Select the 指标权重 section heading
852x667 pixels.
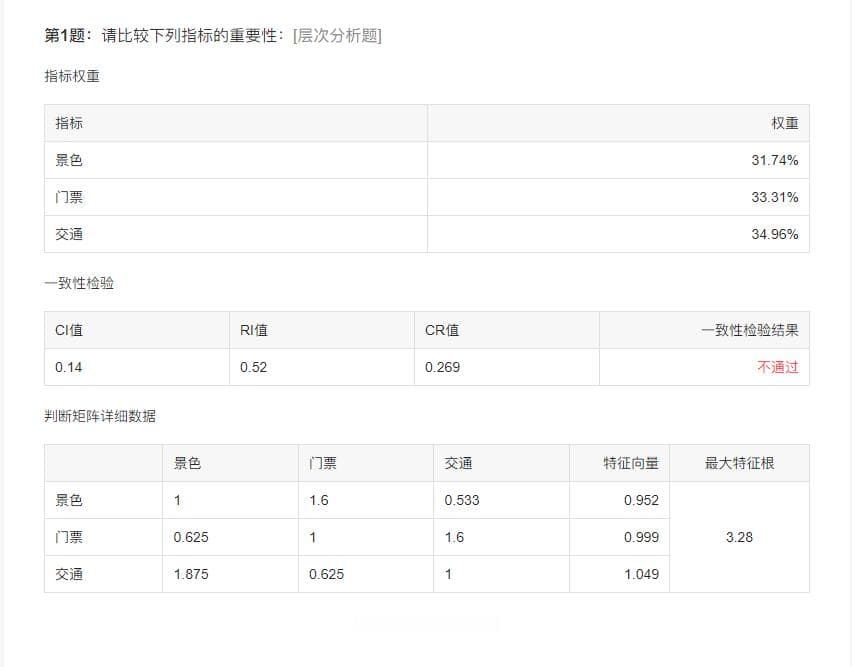tap(72, 76)
